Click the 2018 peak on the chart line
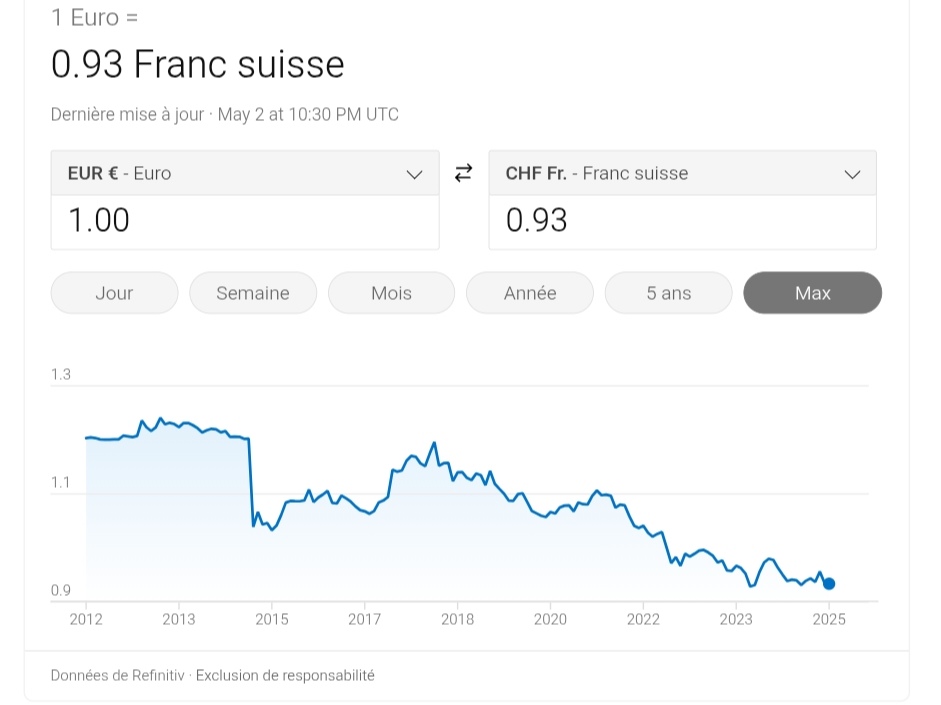 click(x=434, y=443)
